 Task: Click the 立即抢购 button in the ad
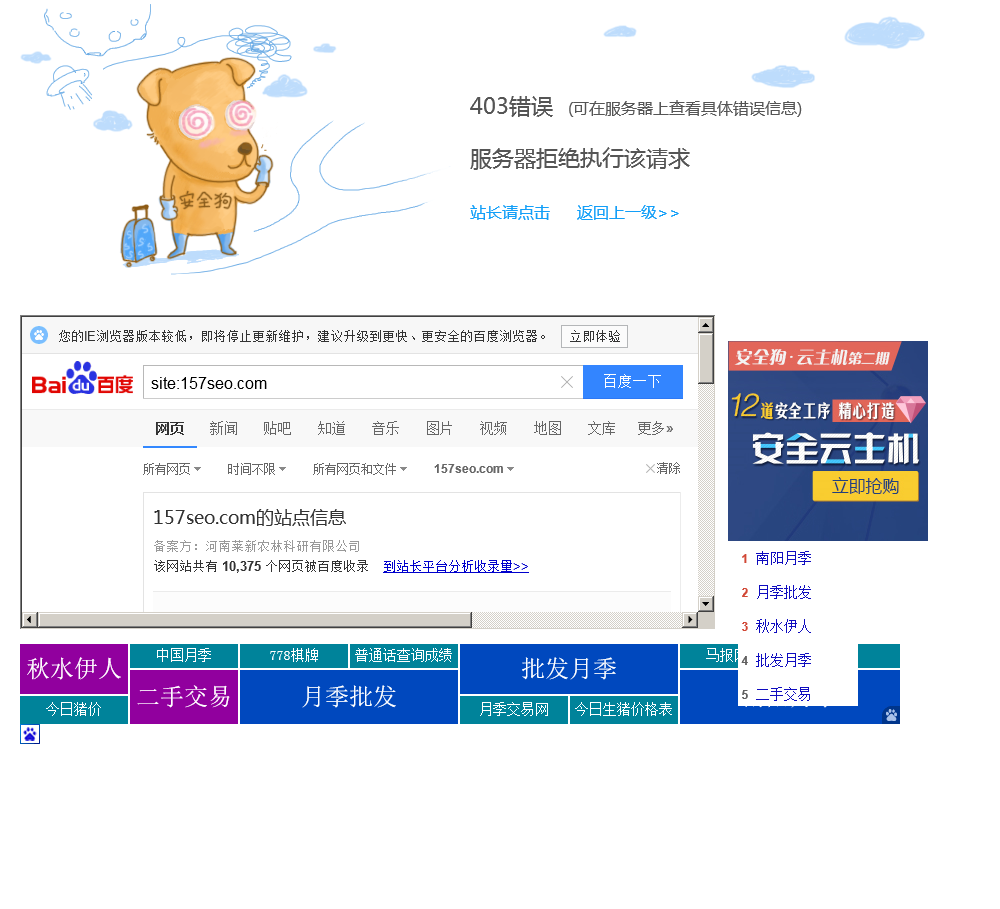865,486
